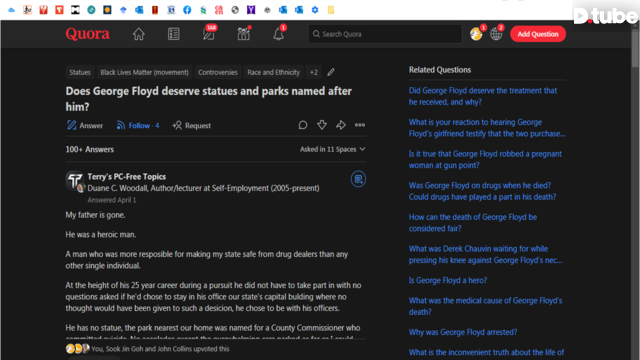Viewport: 640px width, 360px height.
Task: Toggle Follow on the question
Action: 138,125
